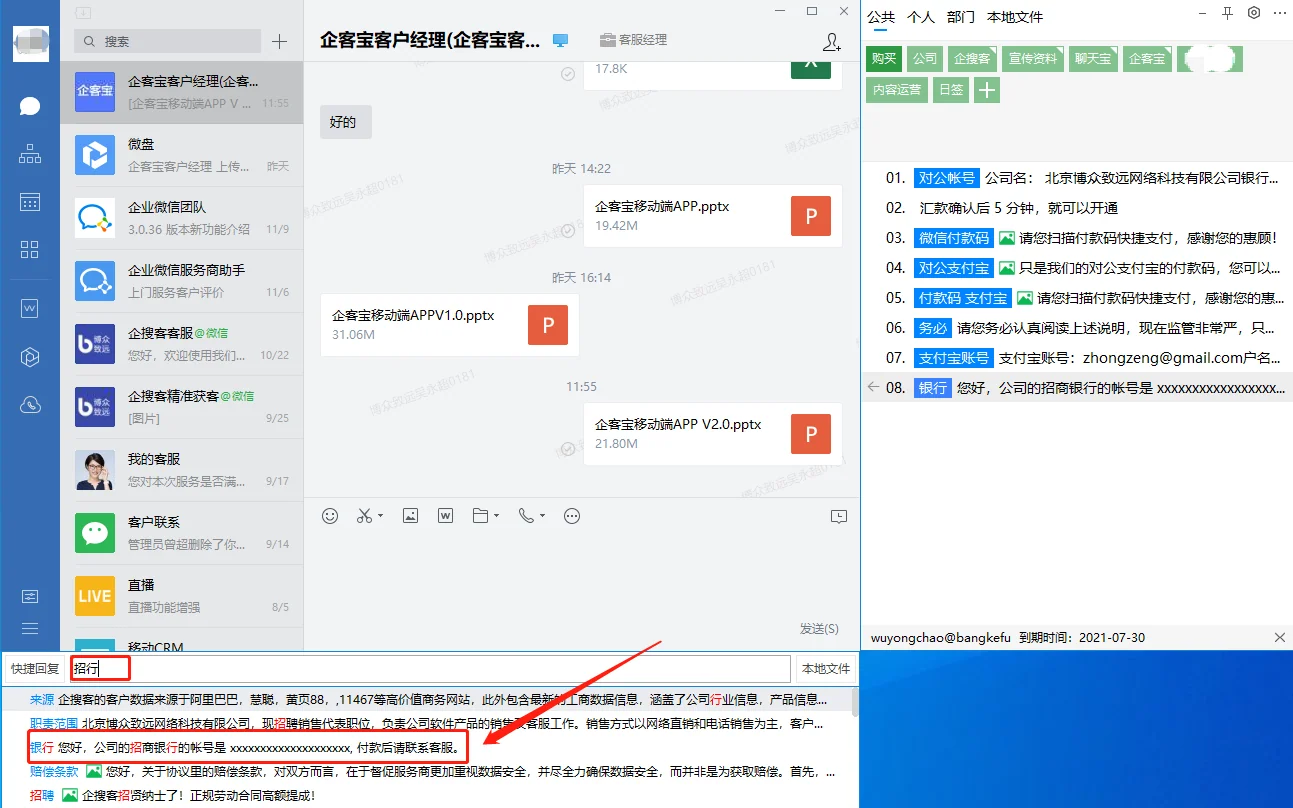This screenshot has width=1293, height=808.
Task: Send an image using the picture icon
Action: tap(410, 516)
